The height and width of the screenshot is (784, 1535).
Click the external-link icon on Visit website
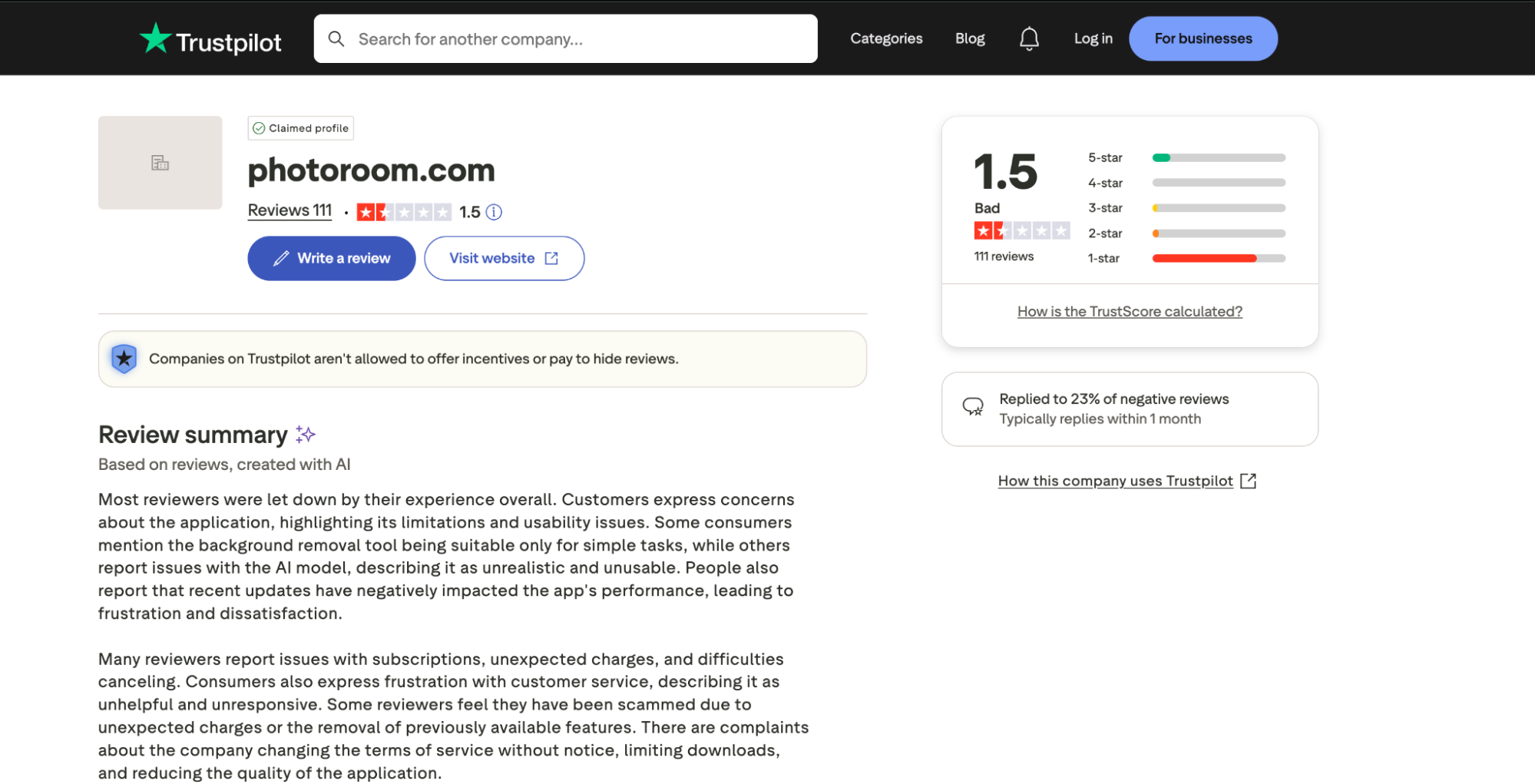pyautogui.click(x=551, y=258)
